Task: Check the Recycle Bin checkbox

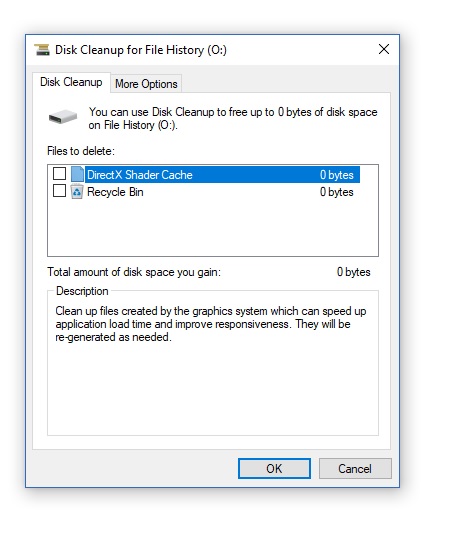Action: pyautogui.click(x=59, y=191)
